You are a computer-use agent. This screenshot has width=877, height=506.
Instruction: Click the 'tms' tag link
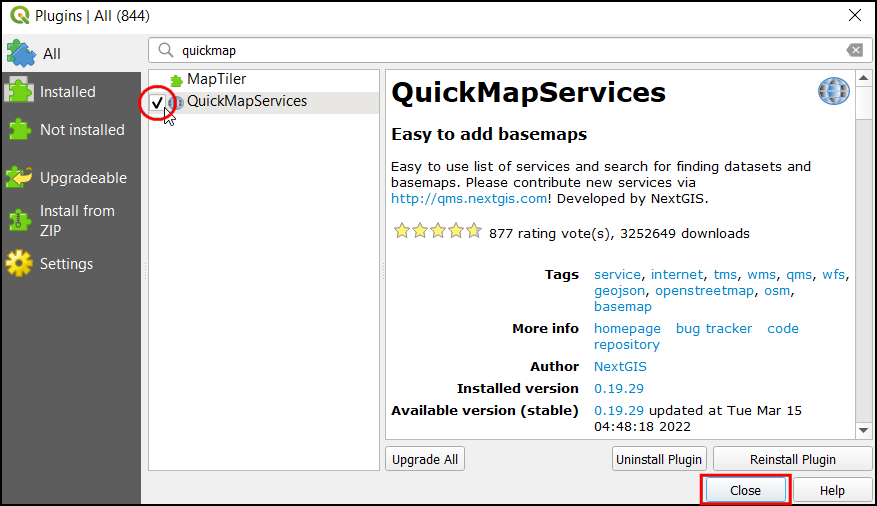(x=725, y=275)
